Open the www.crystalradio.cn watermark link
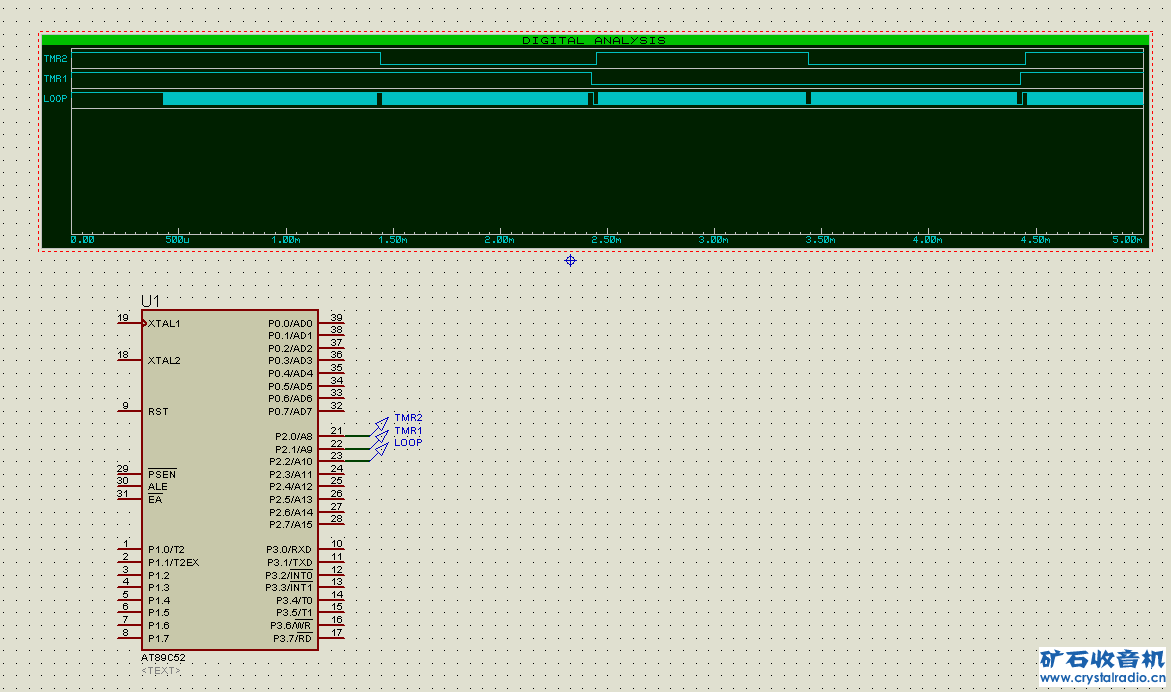The height and width of the screenshot is (692, 1171). coord(1101,678)
